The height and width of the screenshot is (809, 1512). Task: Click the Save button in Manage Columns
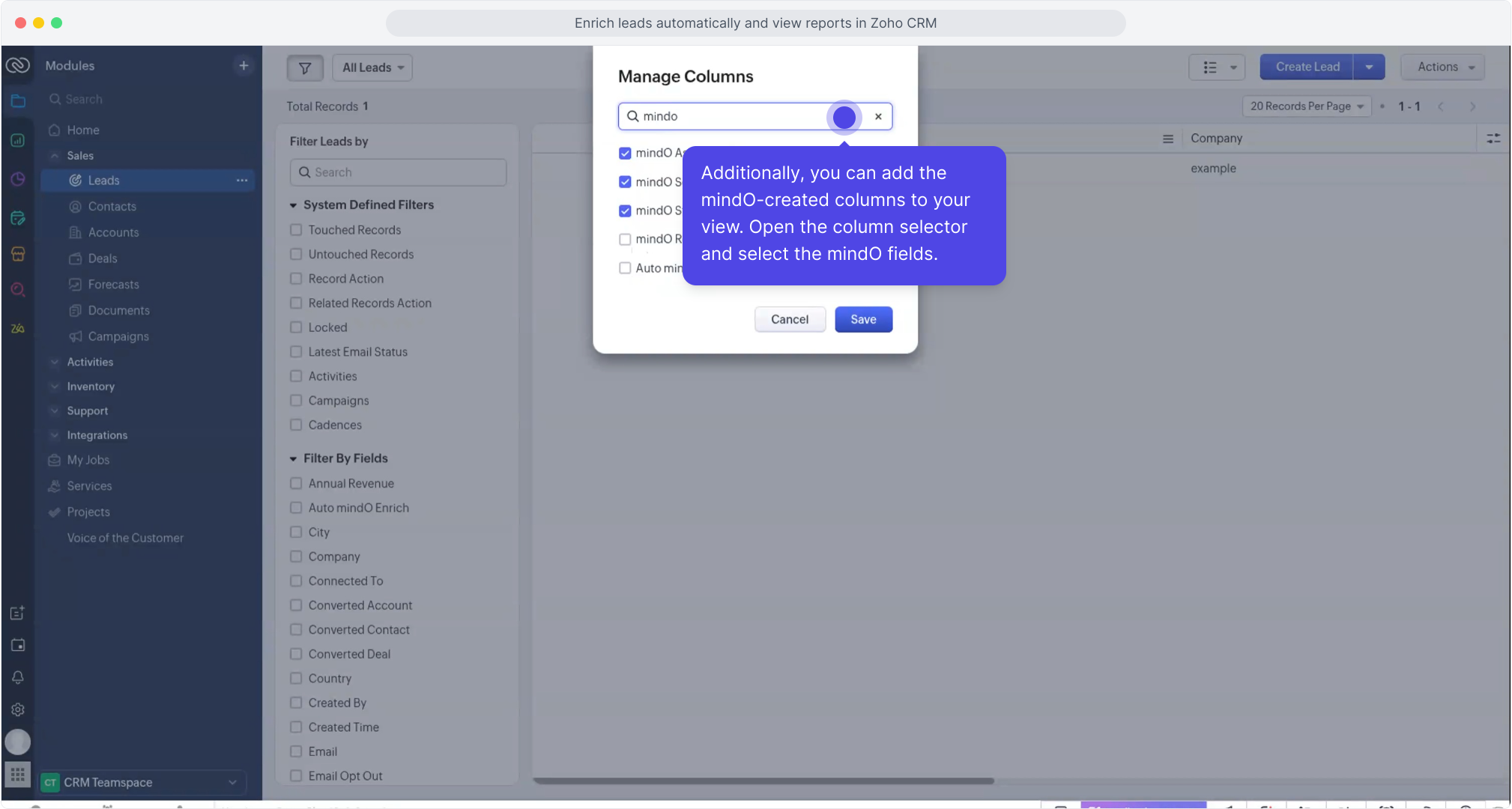[x=863, y=319]
